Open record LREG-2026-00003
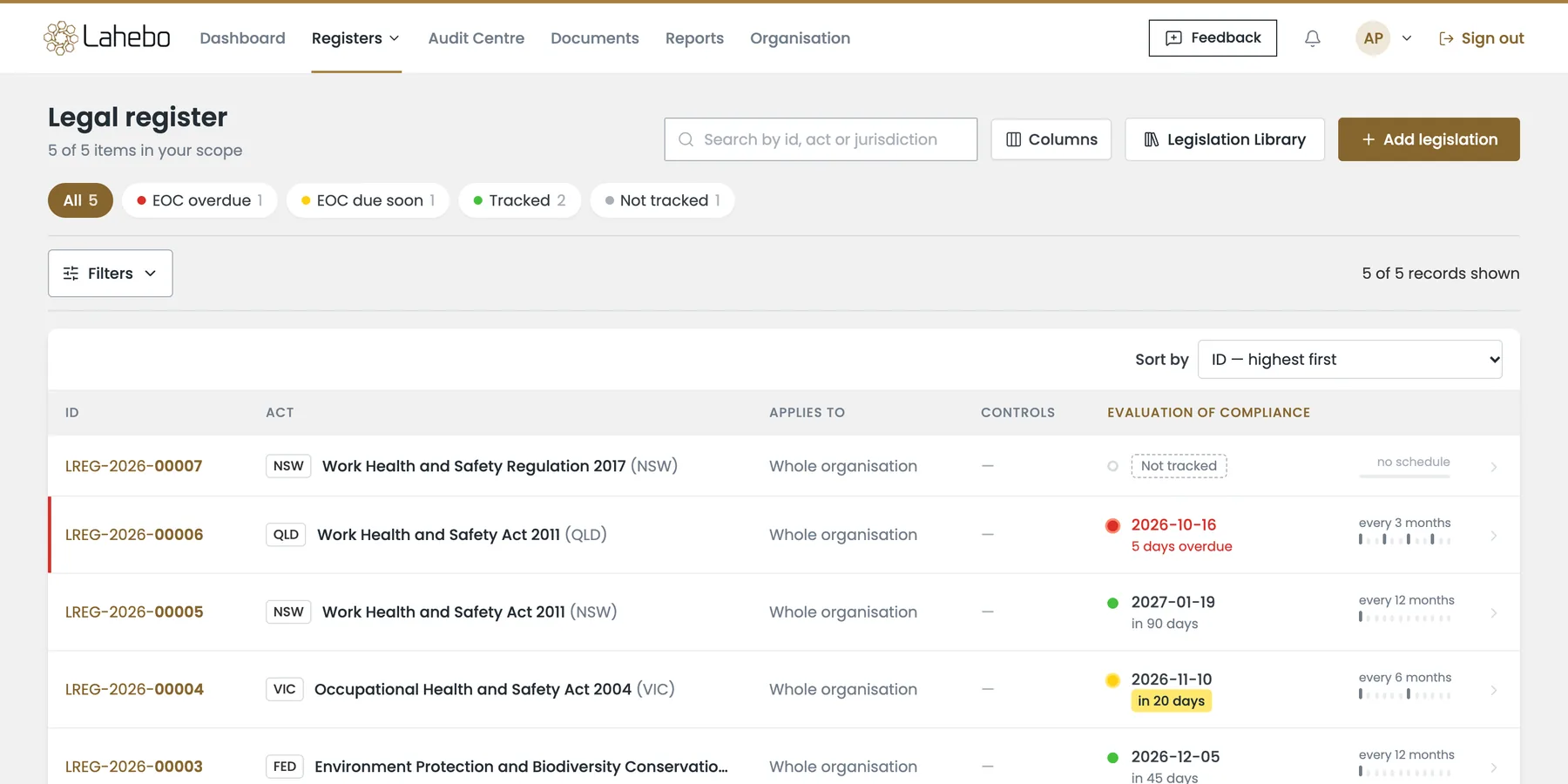1568x784 pixels. [x=134, y=767]
